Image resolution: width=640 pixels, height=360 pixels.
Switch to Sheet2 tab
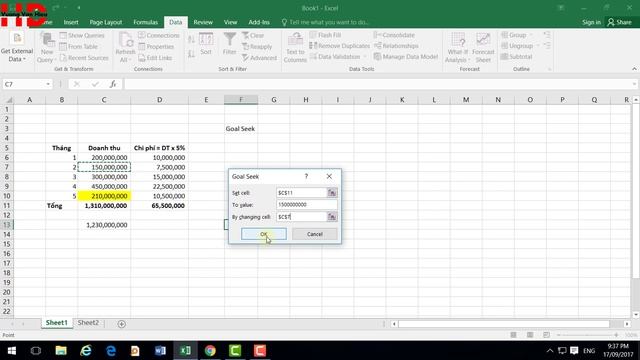pyautogui.click(x=88, y=322)
